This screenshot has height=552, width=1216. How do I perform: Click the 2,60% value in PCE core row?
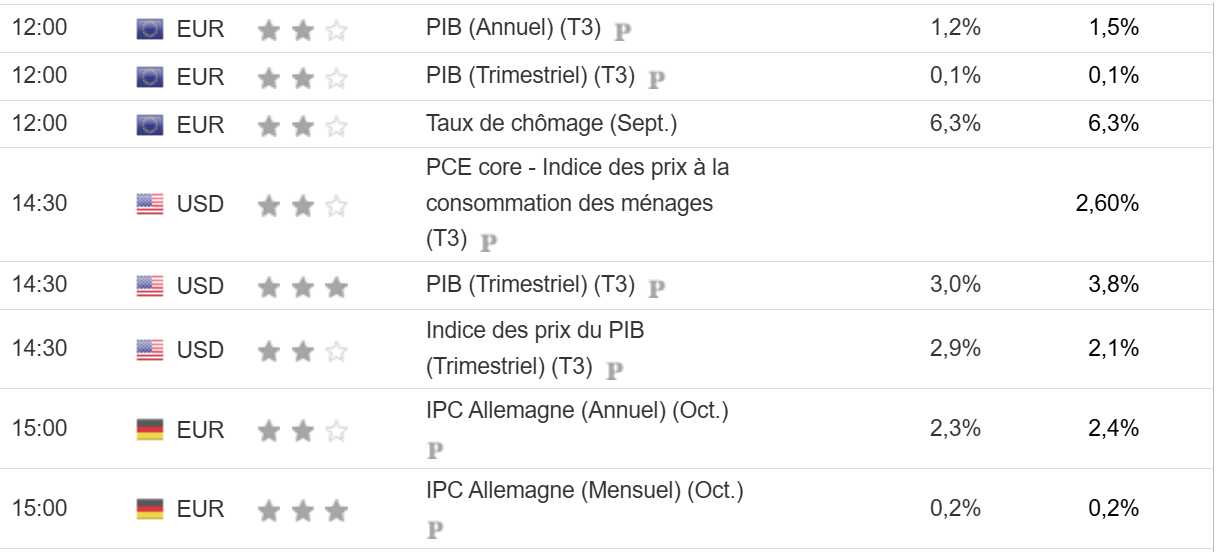tap(1107, 204)
